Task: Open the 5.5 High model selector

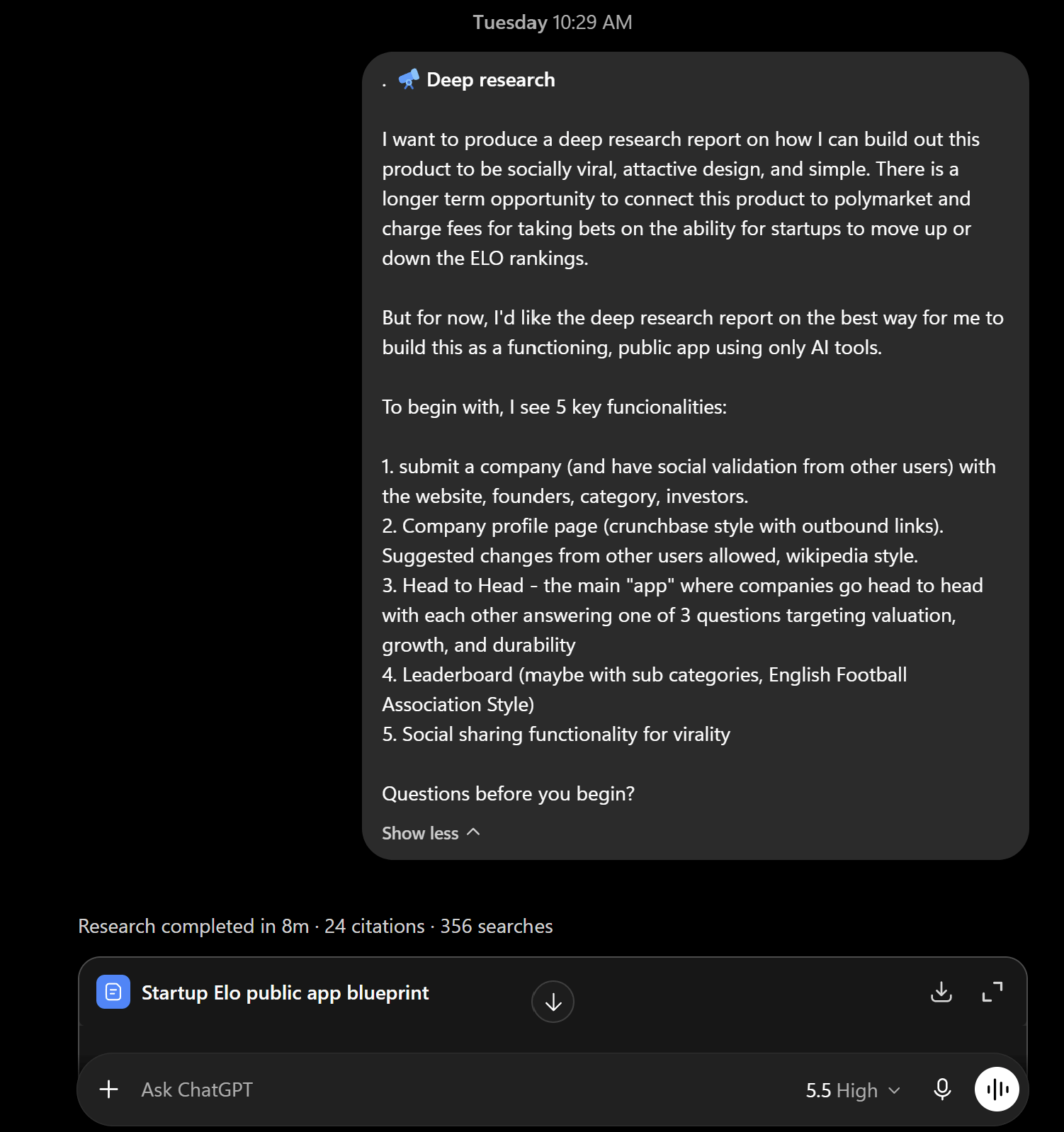Action: pos(853,1090)
